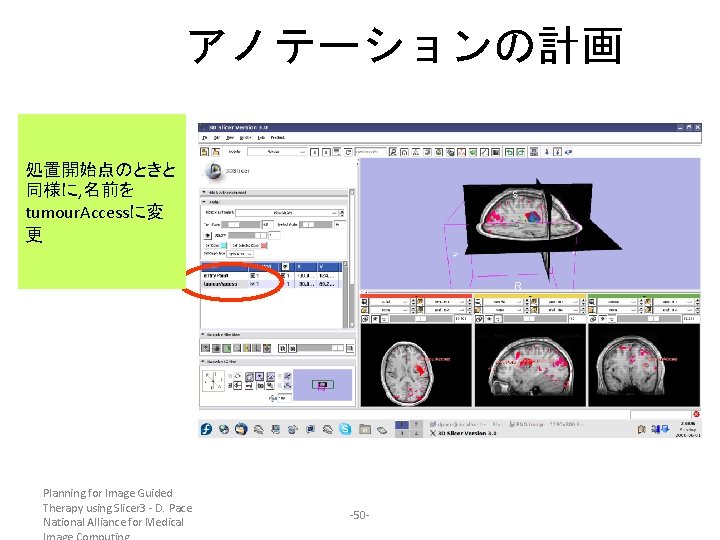Click the fiducial opacity slider
The image size is (720, 540).
click(x=248, y=236)
